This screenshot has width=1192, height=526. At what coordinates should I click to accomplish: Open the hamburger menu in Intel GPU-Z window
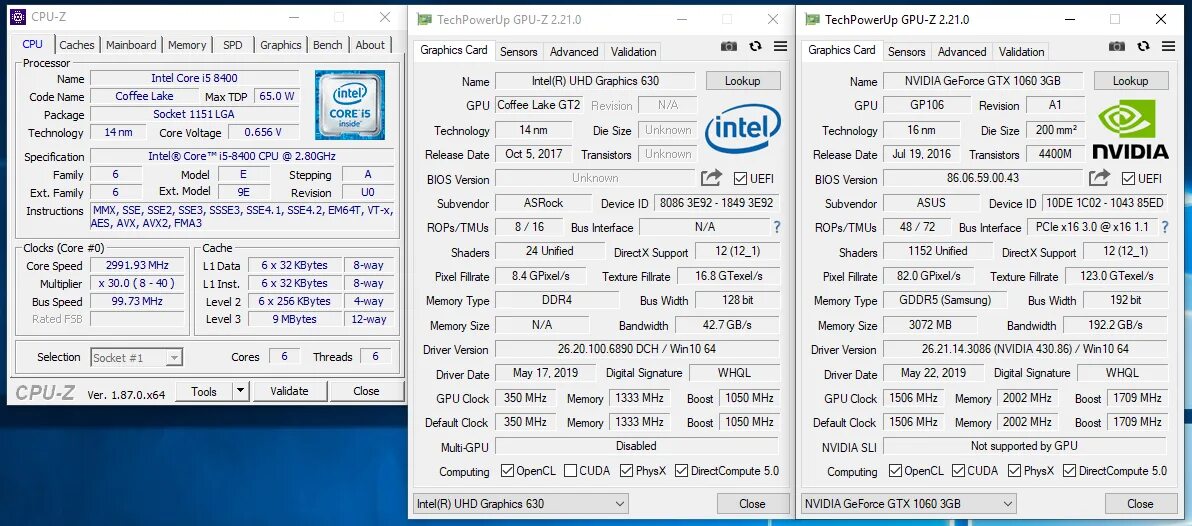tap(780, 46)
